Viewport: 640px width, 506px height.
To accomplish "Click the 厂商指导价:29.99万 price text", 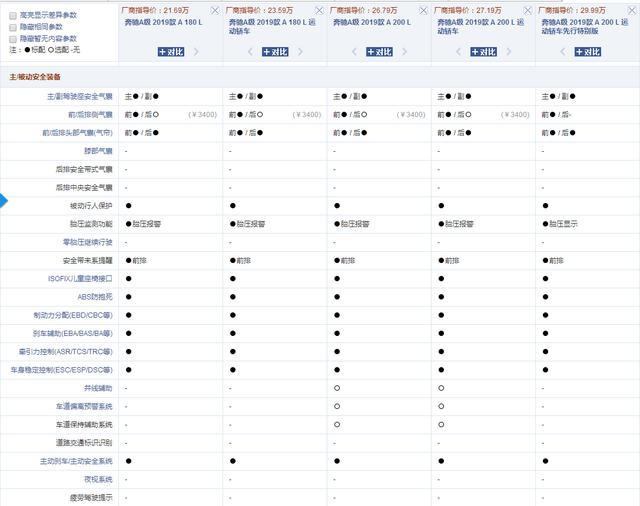I will coord(572,11).
